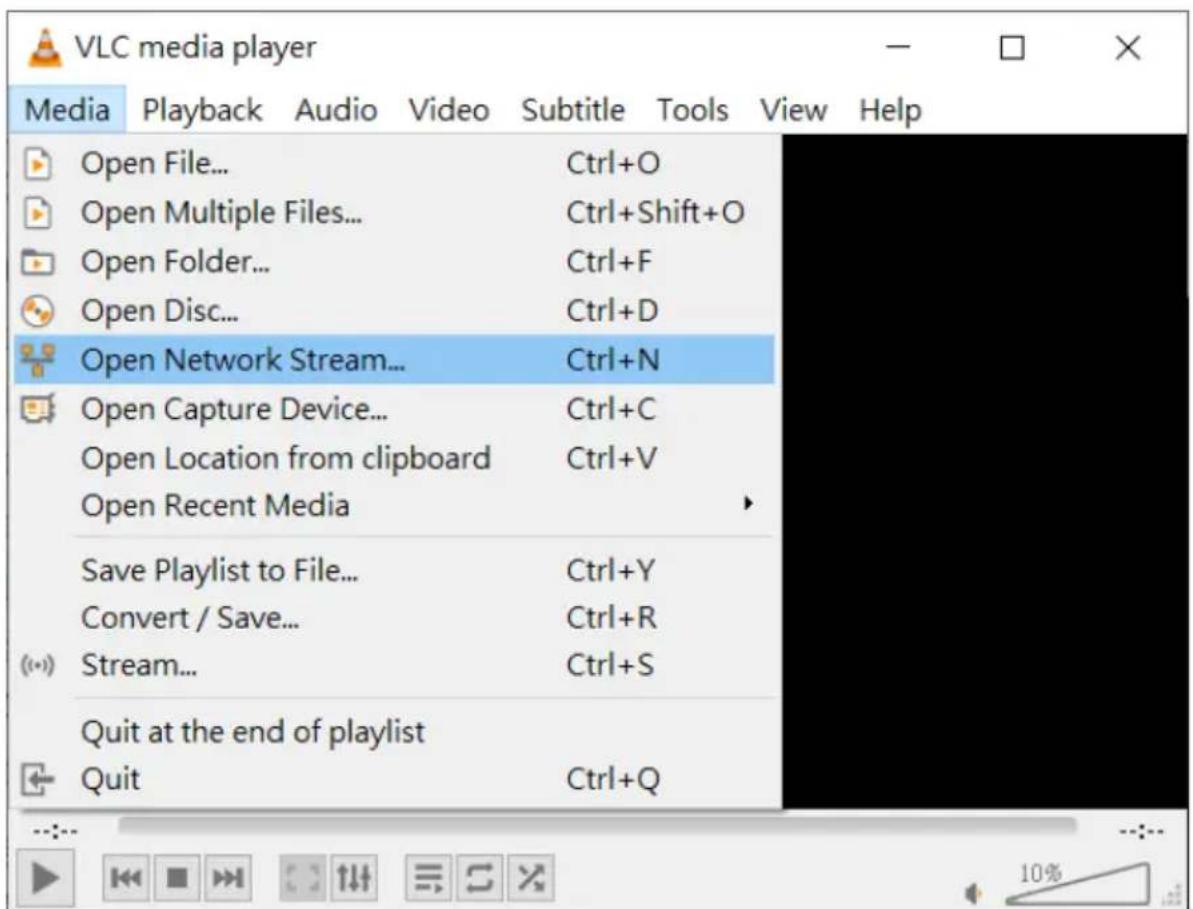The width and height of the screenshot is (1193, 909).
Task: Maximize the VLC window
Action: pos(1012,48)
